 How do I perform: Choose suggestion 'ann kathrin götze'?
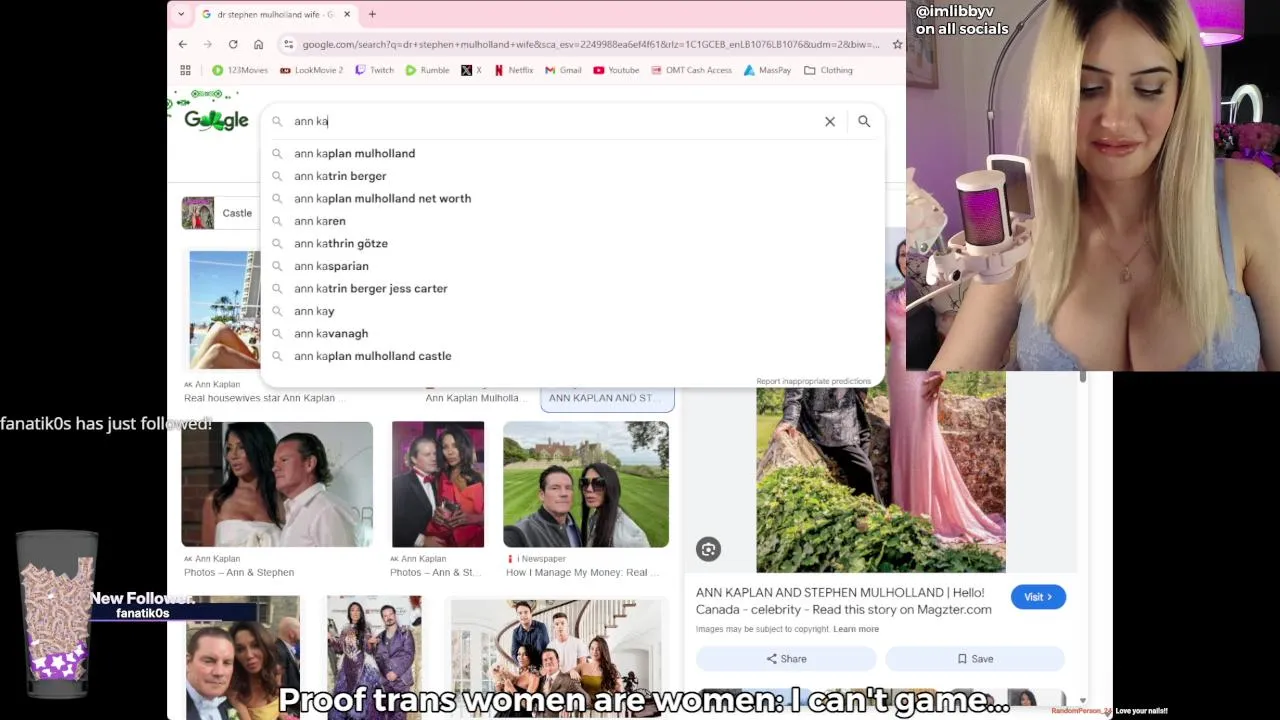(x=572, y=243)
